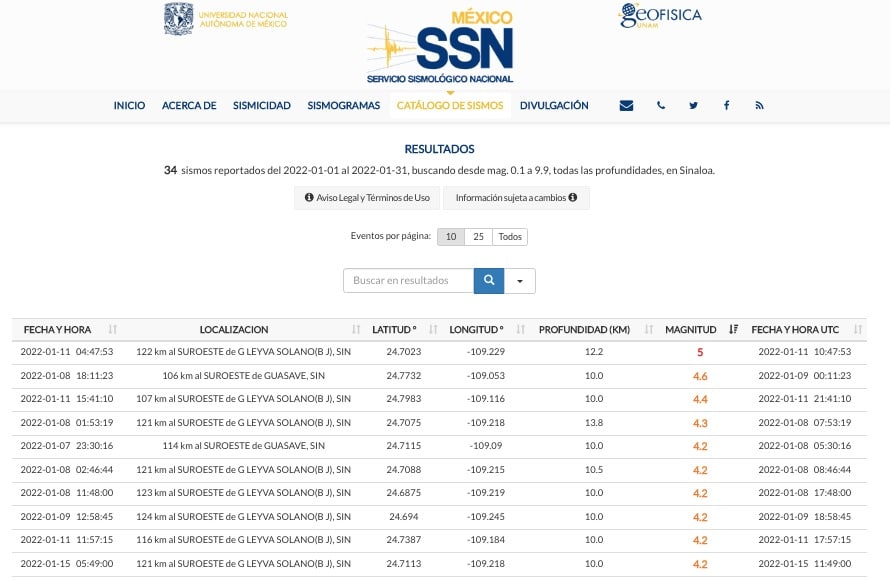Open the email envelope icon
This screenshot has height=580, width=890.
tap(626, 106)
